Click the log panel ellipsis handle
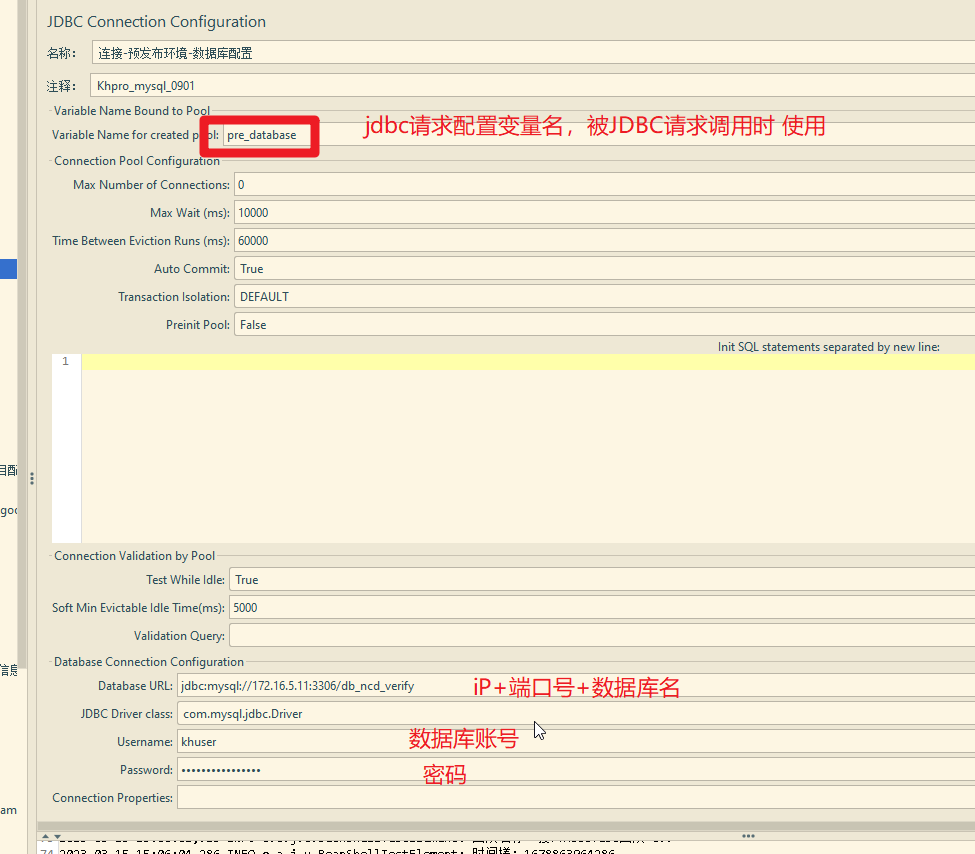 pyautogui.click(x=748, y=836)
